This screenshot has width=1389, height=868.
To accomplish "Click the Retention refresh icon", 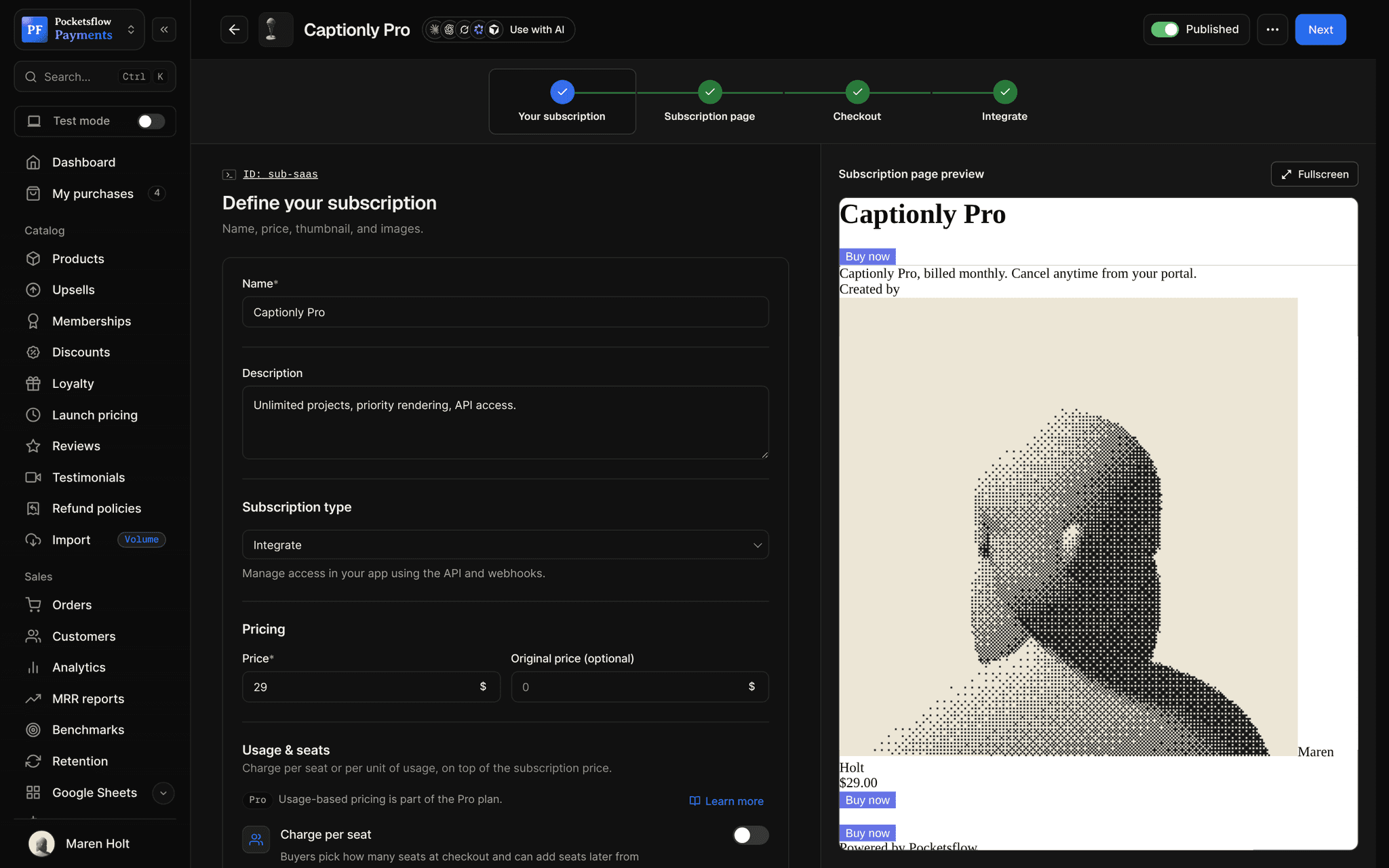I will 33,761.
